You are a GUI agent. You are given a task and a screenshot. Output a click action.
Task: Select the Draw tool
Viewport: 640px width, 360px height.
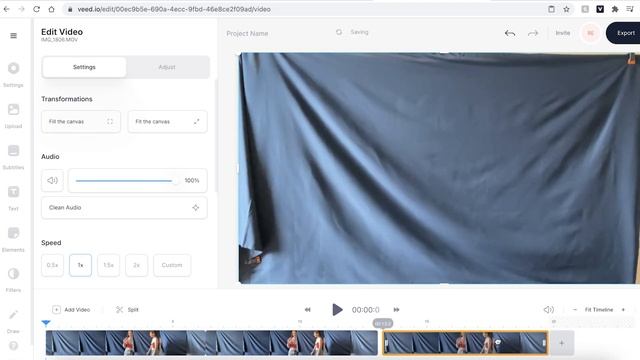tap(13, 320)
